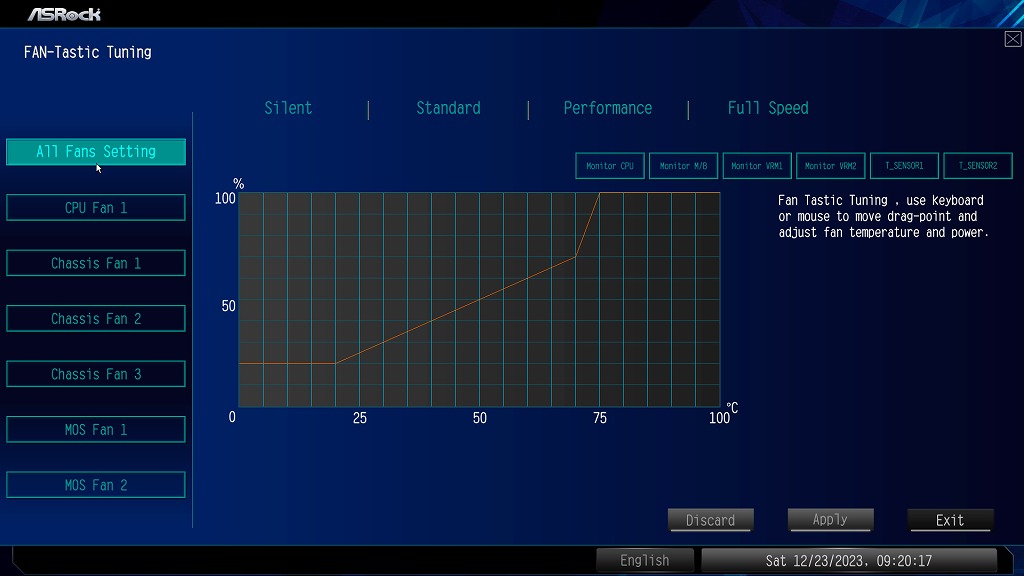Click the ASRock logo

tap(64, 14)
